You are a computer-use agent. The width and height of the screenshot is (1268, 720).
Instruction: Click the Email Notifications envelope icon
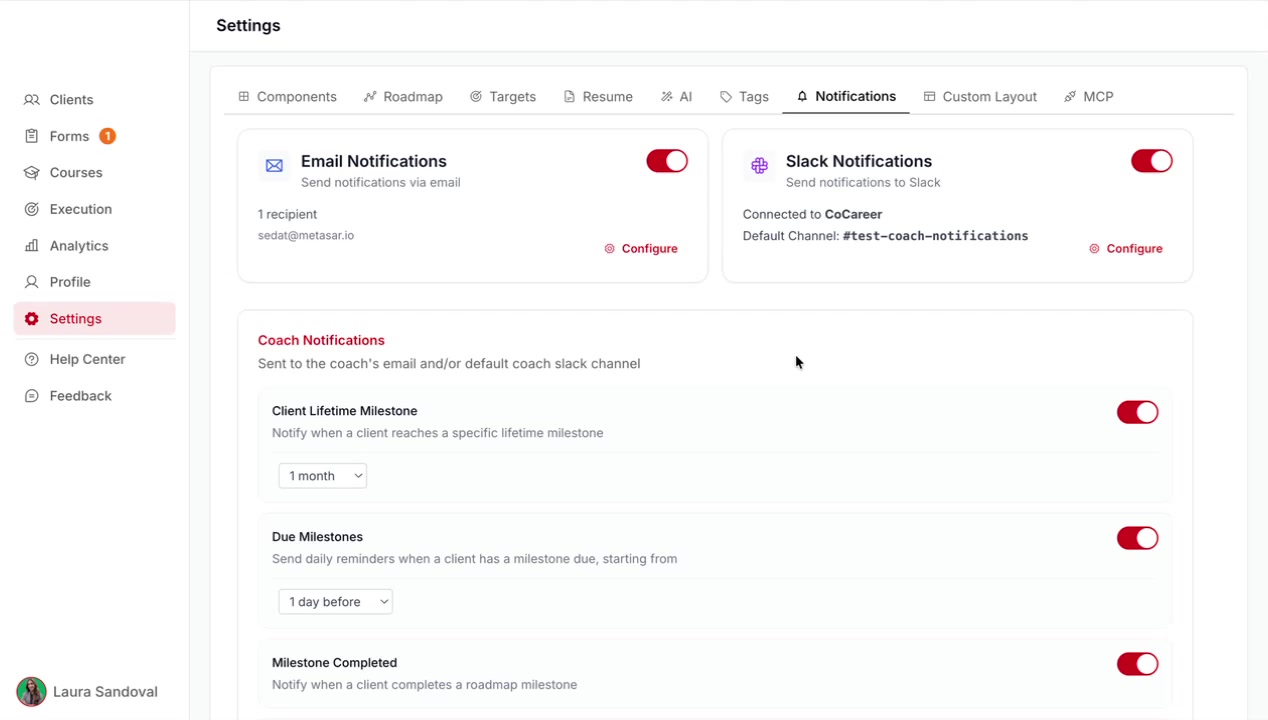[274, 166]
